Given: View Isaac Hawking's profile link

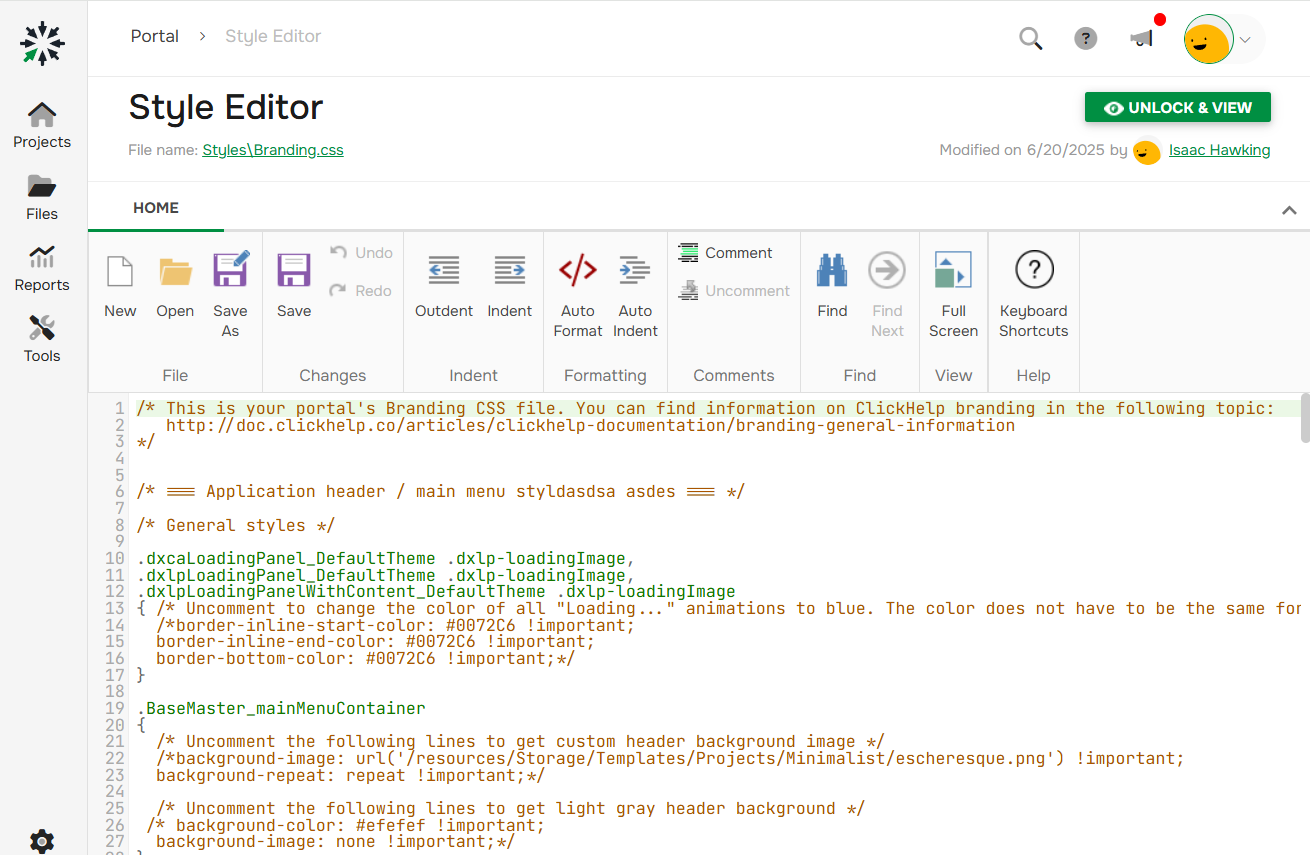Looking at the screenshot, I should click(x=1220, y=149).
